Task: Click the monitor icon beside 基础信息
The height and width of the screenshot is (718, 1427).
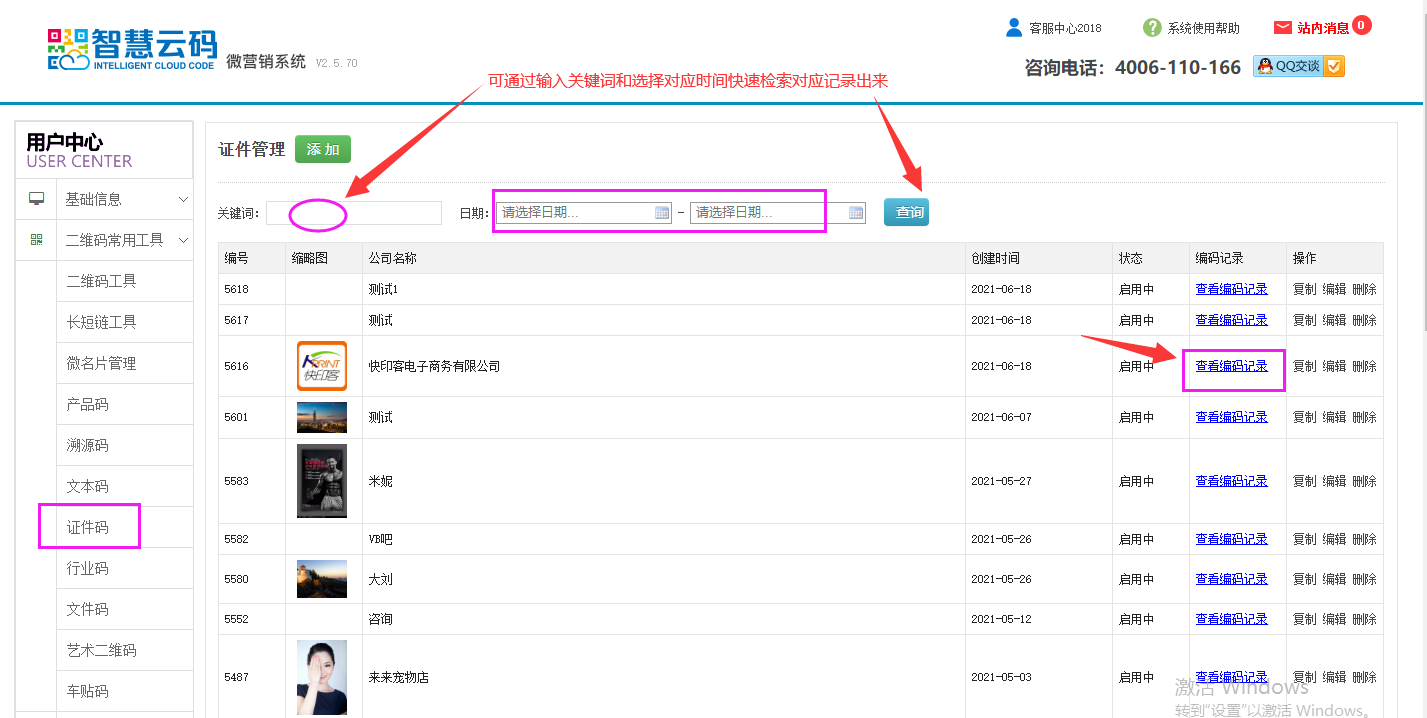Action: [x=36, y=199]
